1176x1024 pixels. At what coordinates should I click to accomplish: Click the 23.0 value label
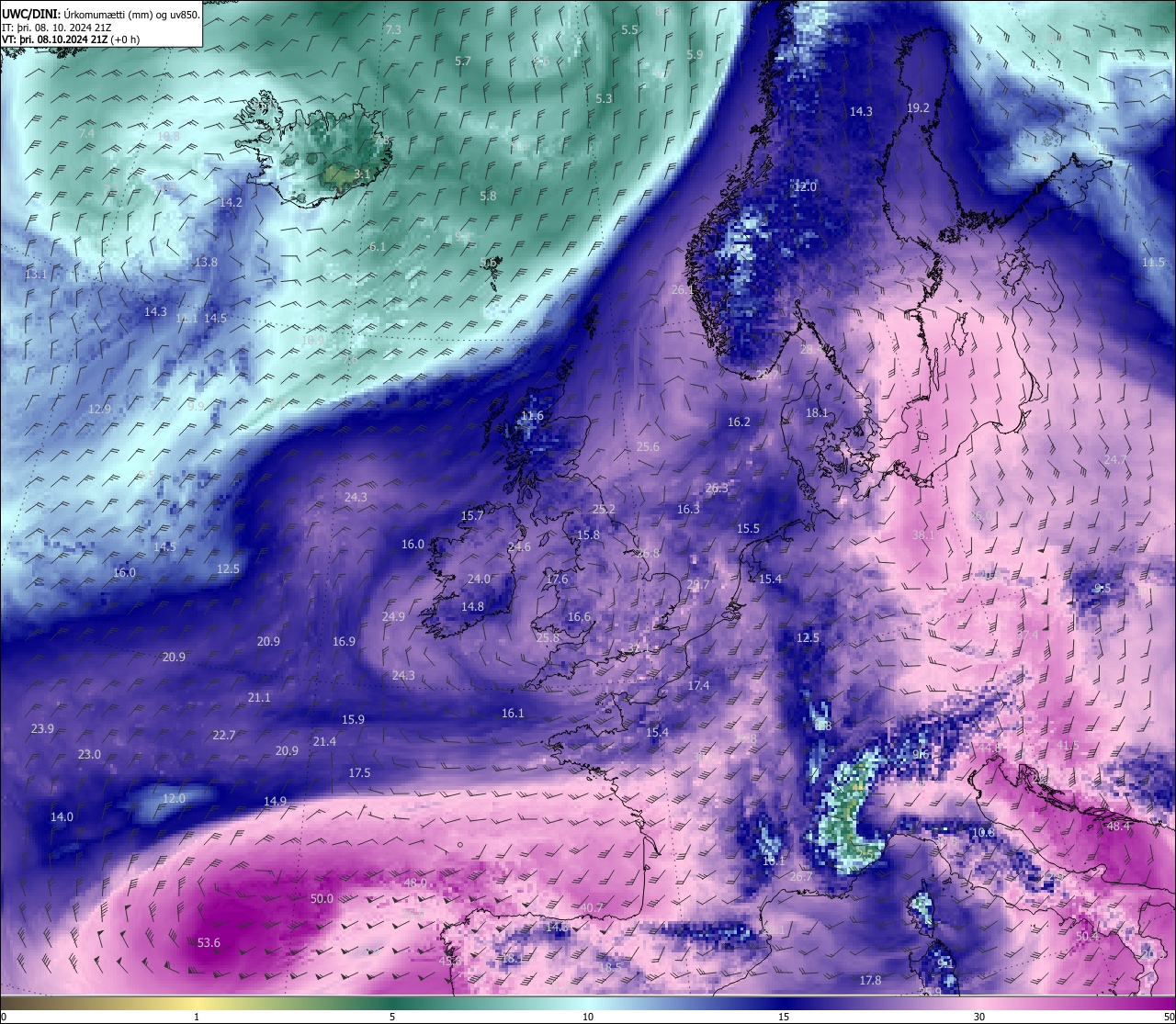89,754
